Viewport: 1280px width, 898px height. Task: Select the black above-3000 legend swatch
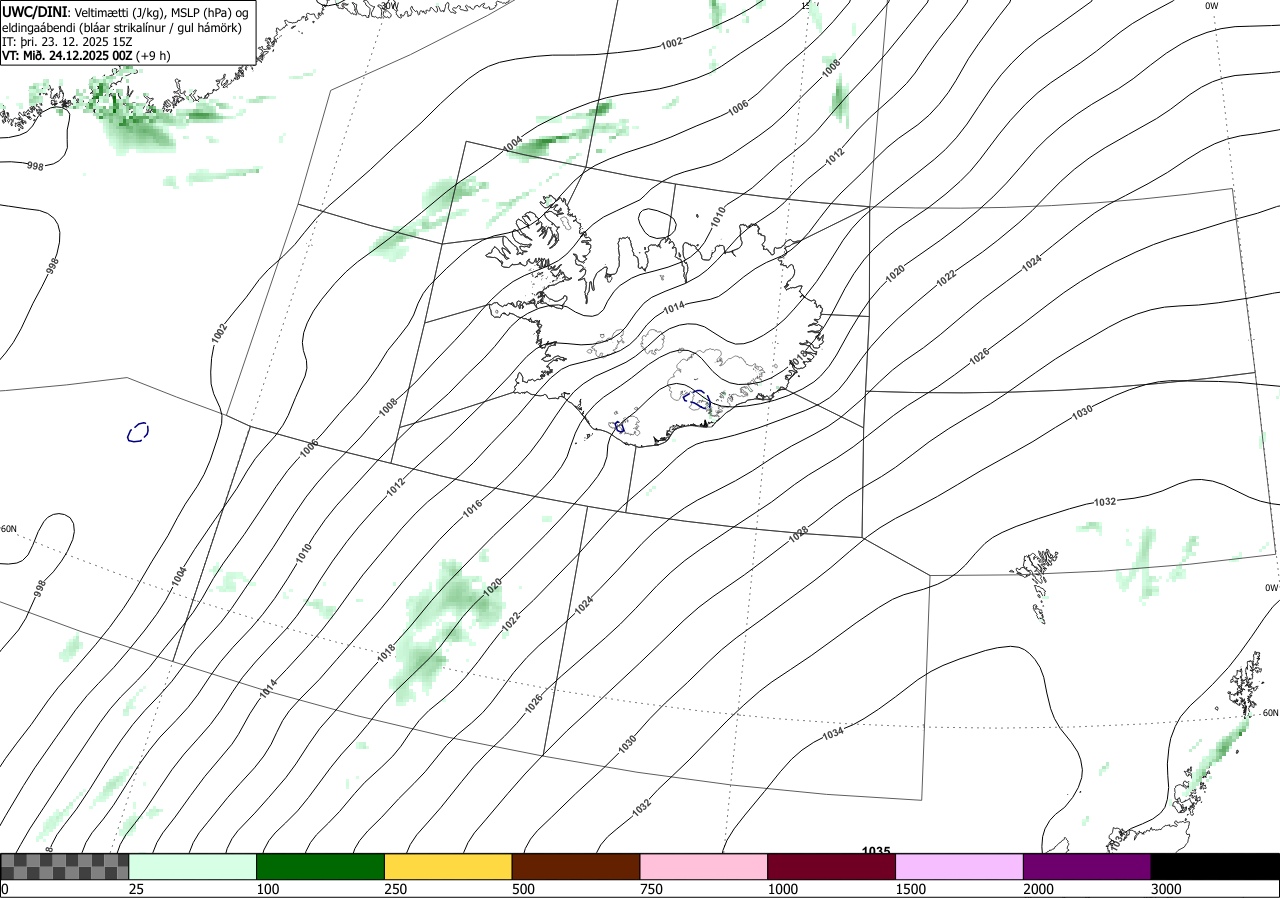[x=1215, y=866]
